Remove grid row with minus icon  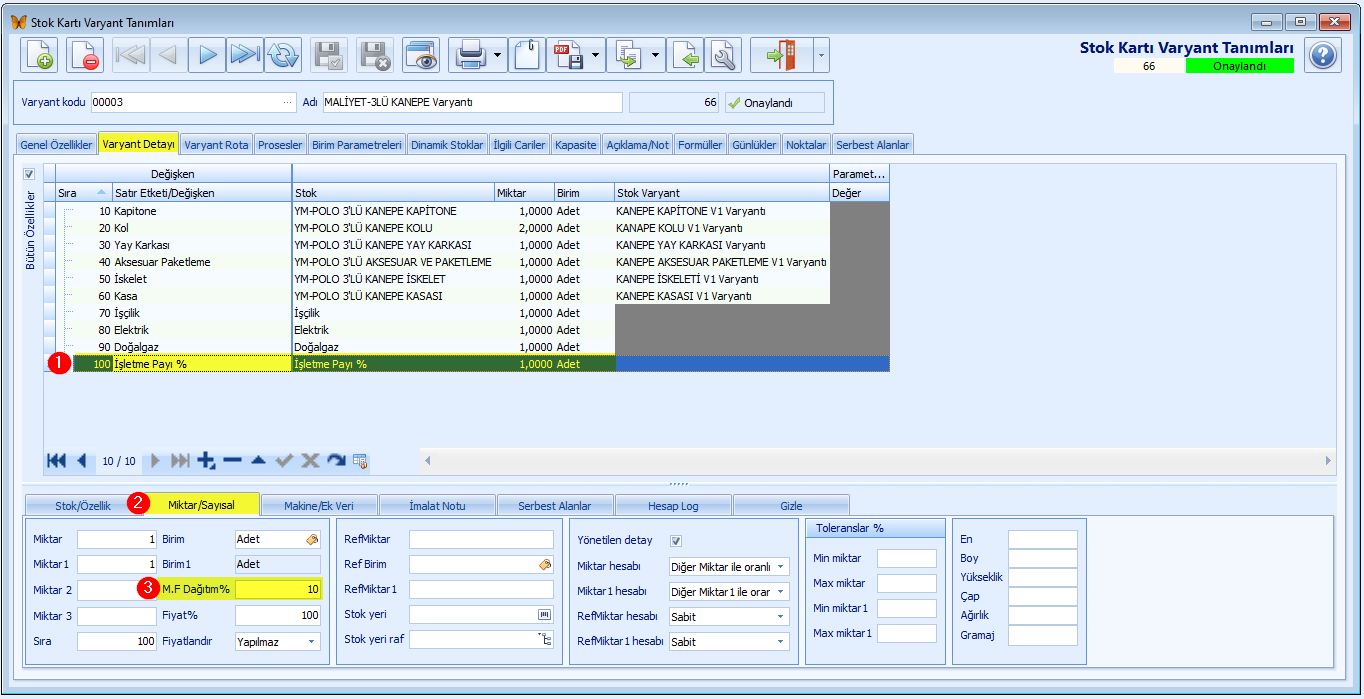click(x=232, y=461)
